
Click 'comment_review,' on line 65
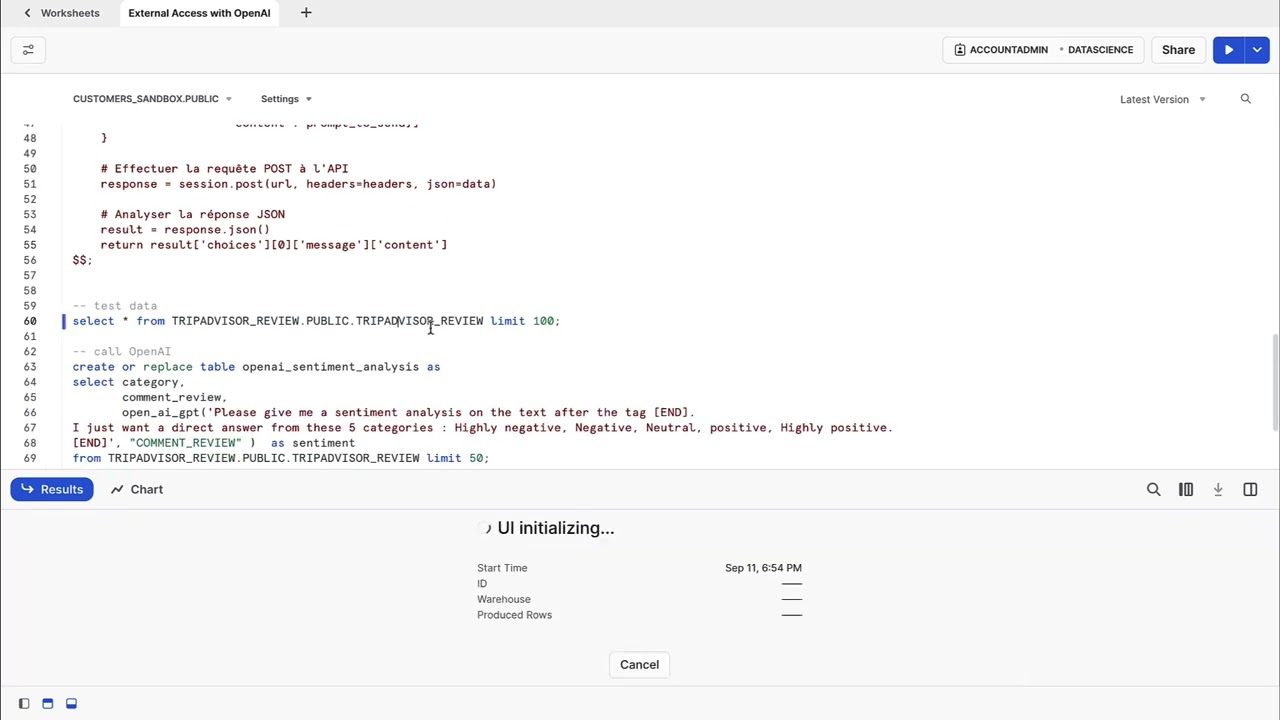pos(175,397)
